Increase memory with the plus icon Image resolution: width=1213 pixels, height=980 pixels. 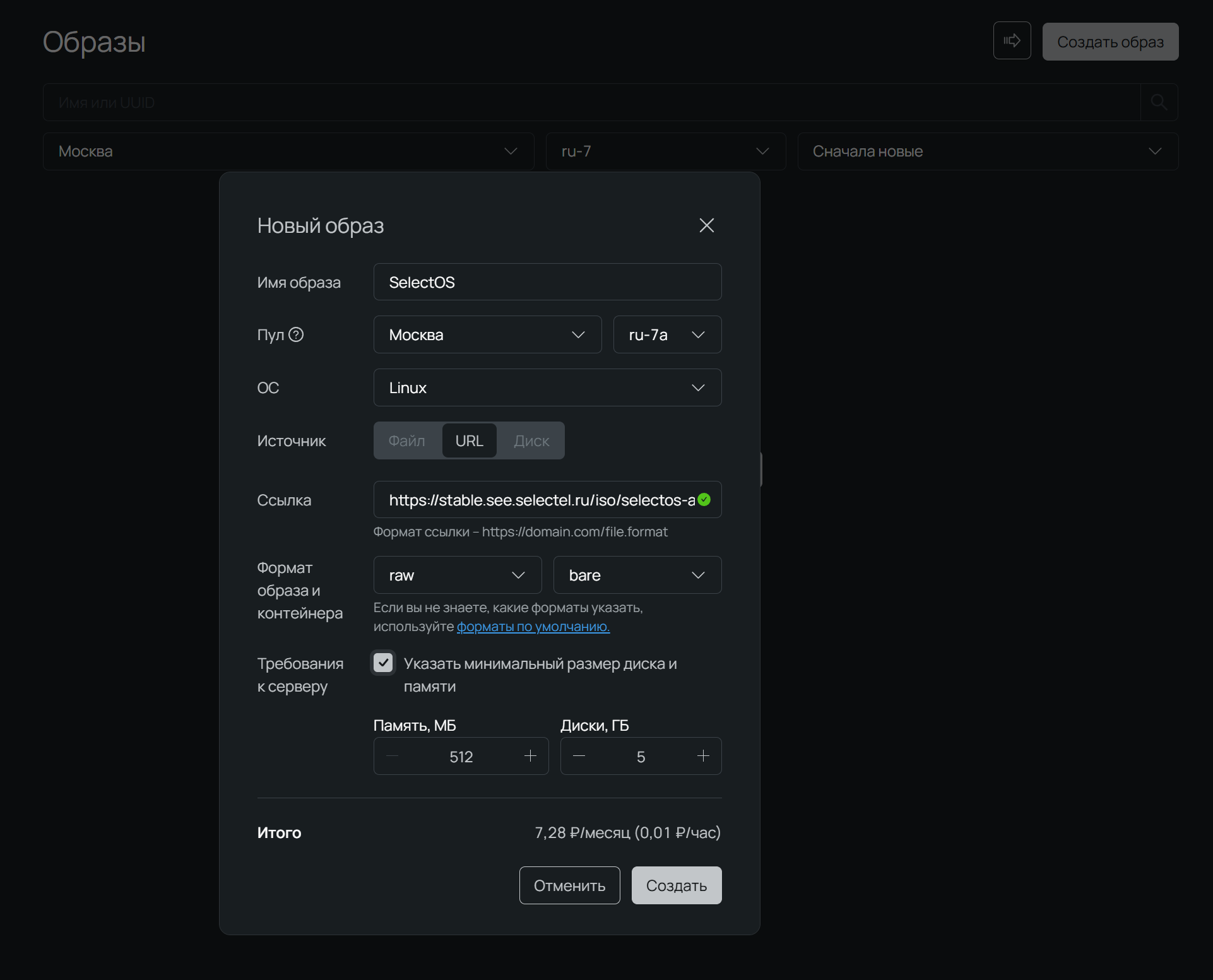tap(530, 756)
